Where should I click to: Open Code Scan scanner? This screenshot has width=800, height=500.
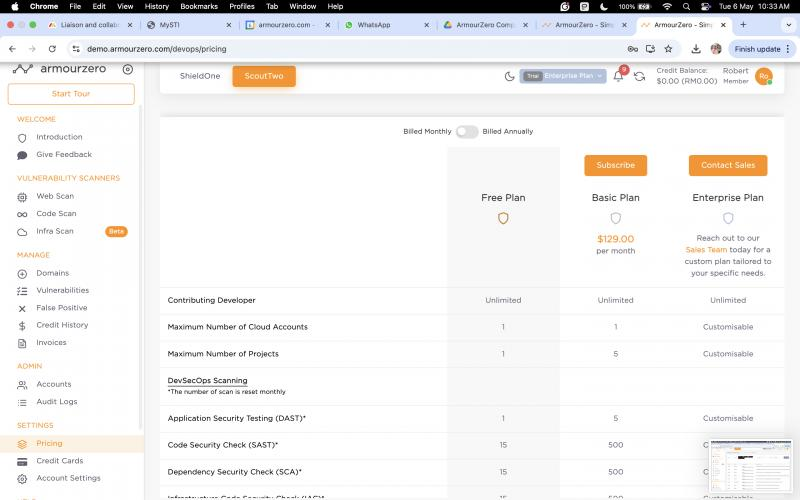(x=56, y=213)
